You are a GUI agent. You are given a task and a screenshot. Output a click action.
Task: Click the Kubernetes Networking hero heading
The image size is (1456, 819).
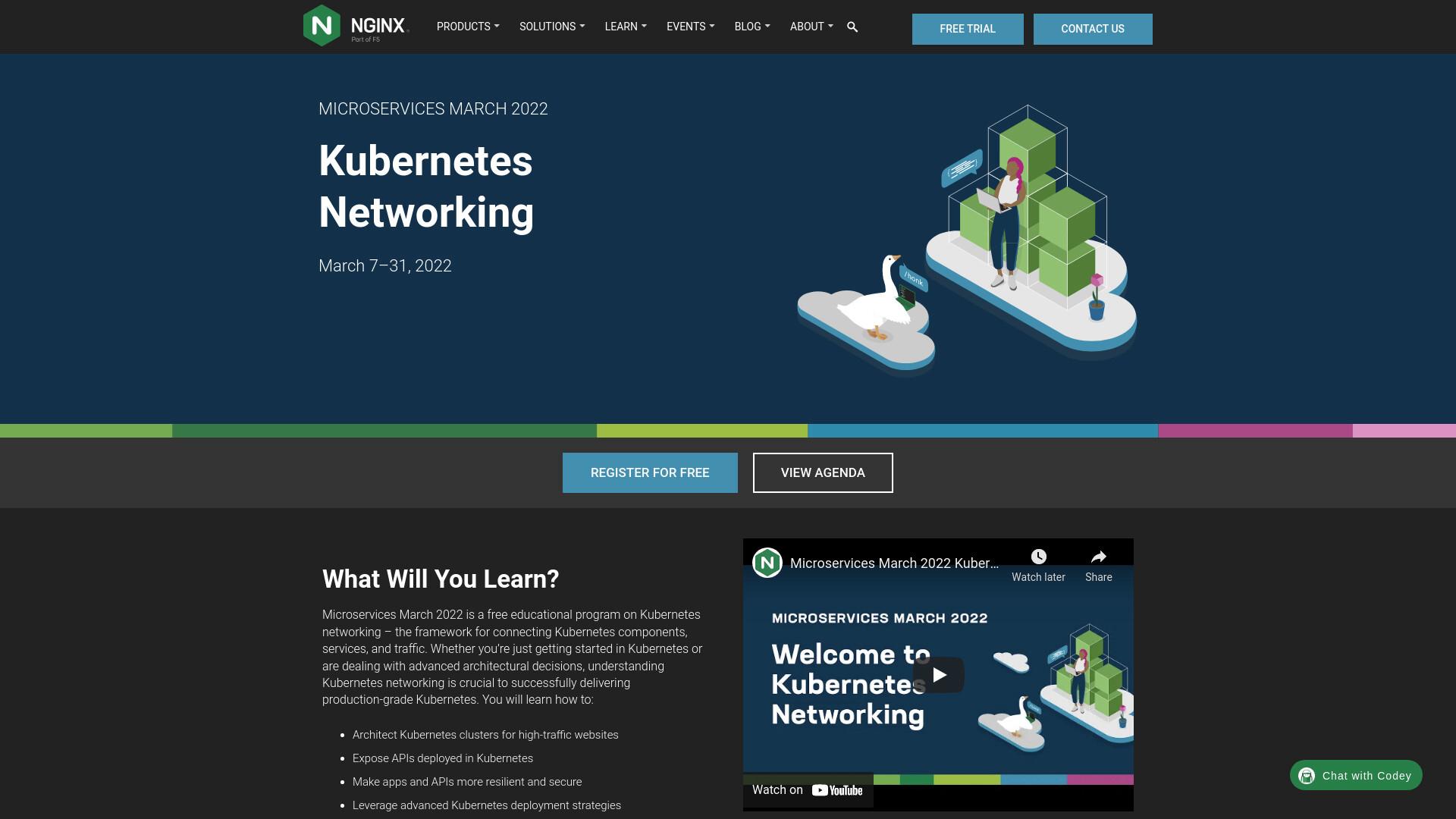(x=426, y=187)
